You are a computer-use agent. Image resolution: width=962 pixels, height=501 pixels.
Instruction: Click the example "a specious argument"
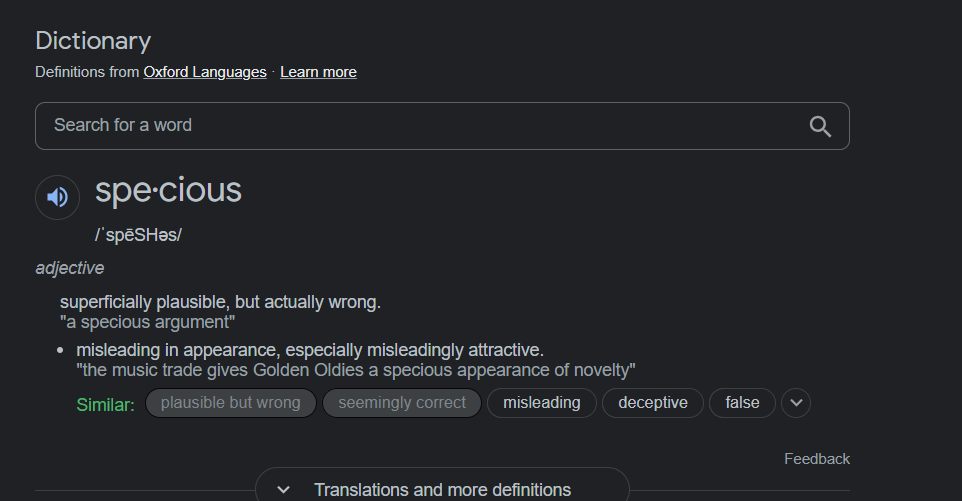pos(147,322)
